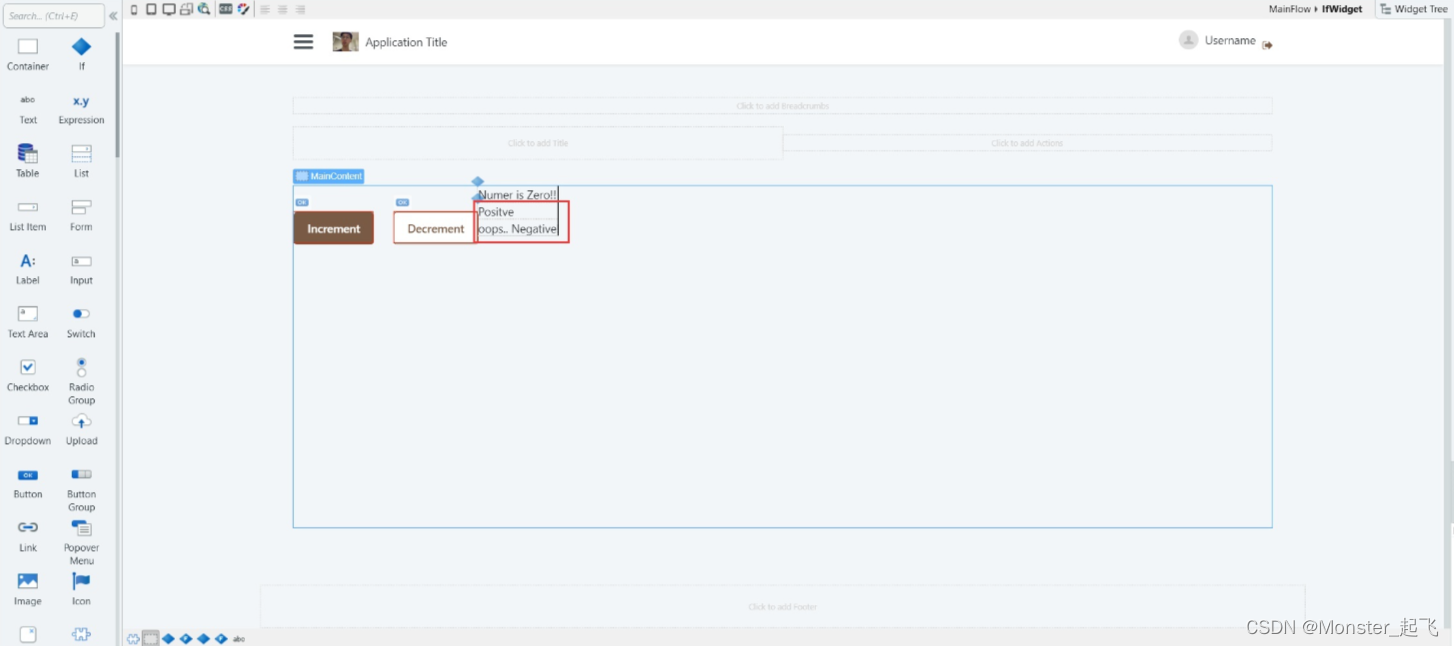Viewport: 1454px width, 646px height.
Task: Select the Button widget in the toolbox
Action: tap(28, 483)
